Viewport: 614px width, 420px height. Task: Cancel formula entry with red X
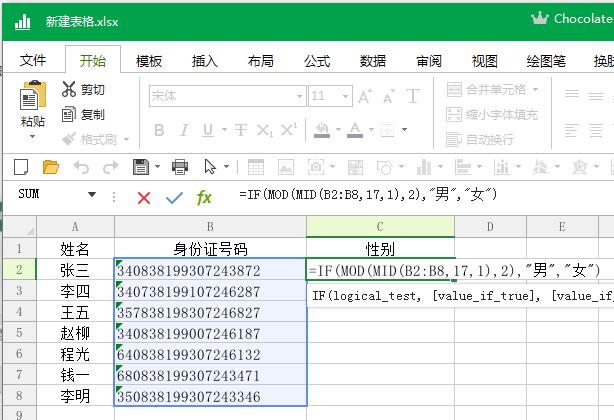[x=144, y=197]
